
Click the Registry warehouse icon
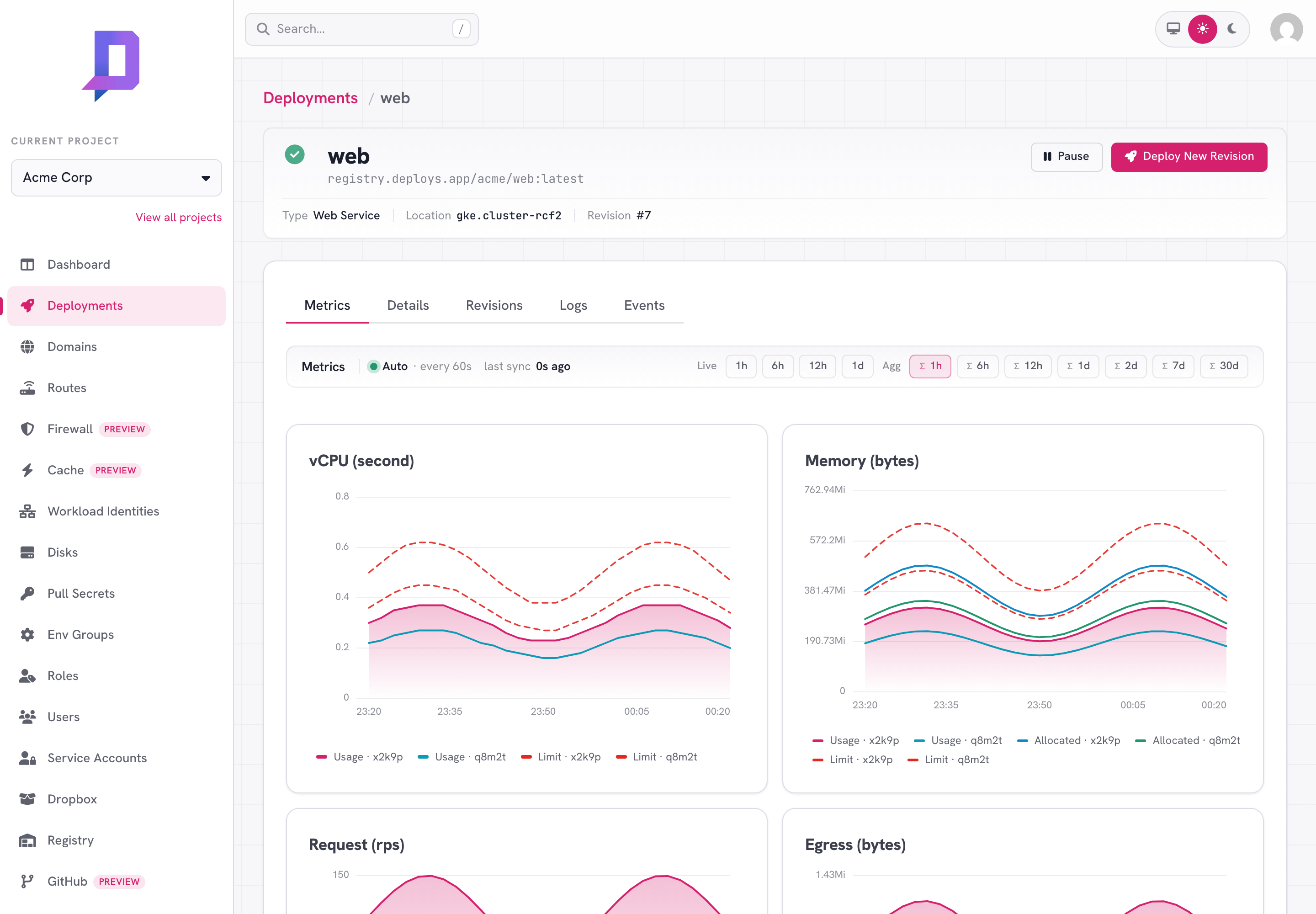[27, 841]
